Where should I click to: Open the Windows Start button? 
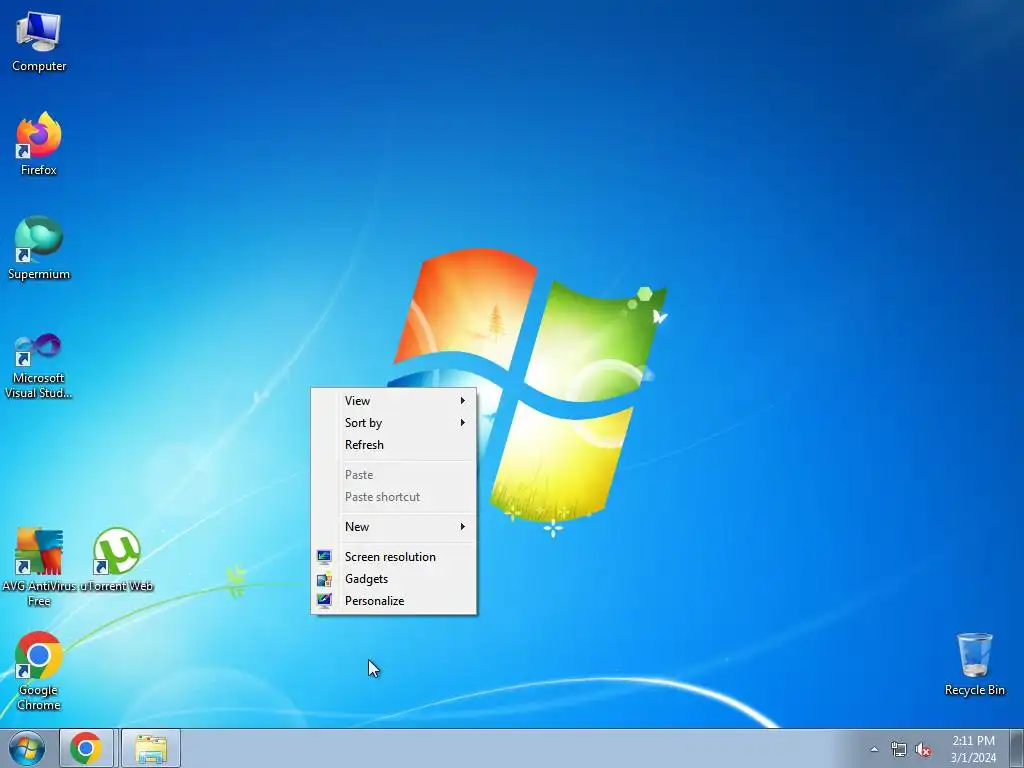pyautogui.click(x=27, y=748)
